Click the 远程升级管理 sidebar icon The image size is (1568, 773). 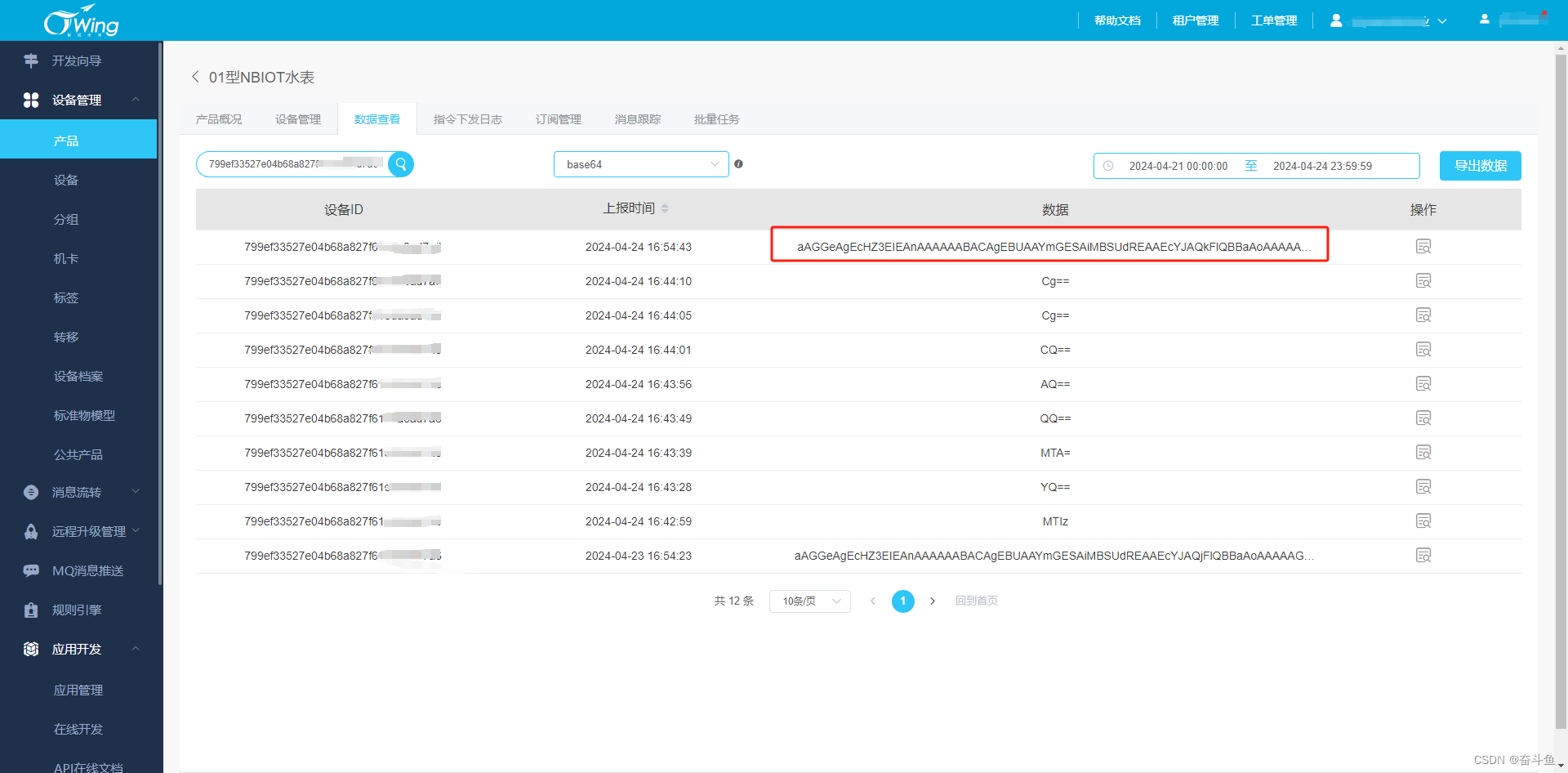pos(31,531)
